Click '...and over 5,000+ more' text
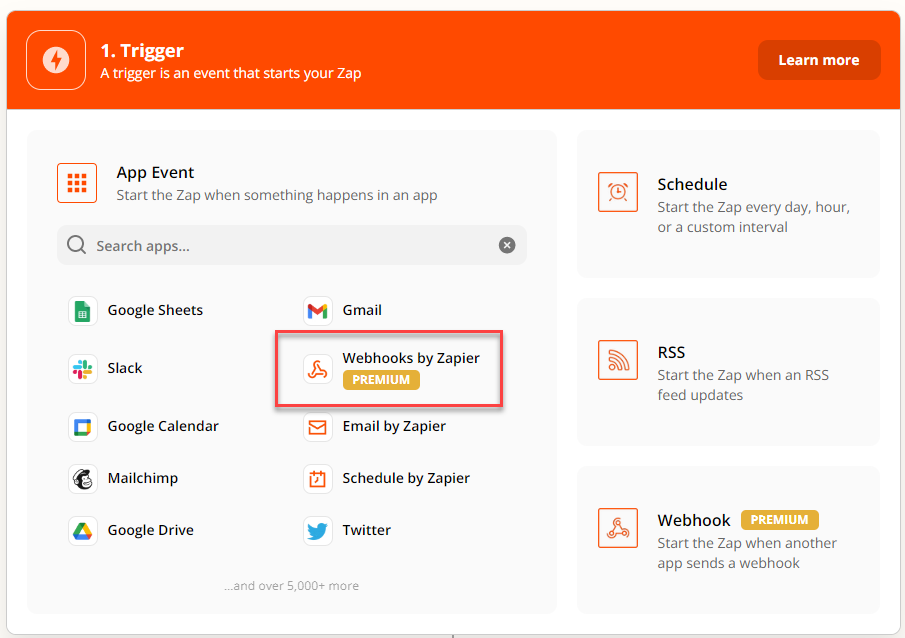The image size is (905, 638). pos(291,586)
